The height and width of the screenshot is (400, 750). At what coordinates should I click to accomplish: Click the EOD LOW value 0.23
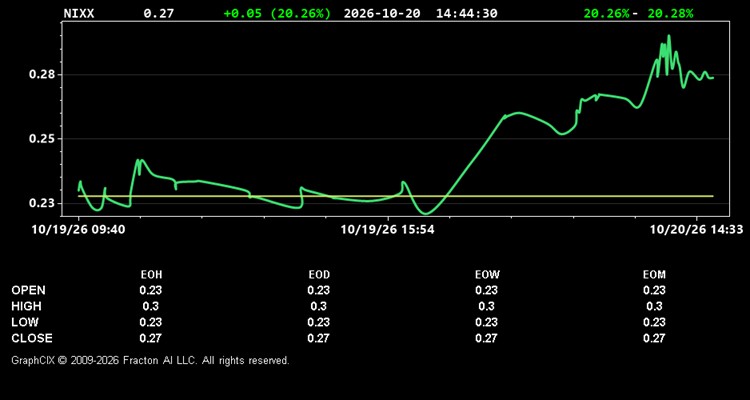point(319,322)
